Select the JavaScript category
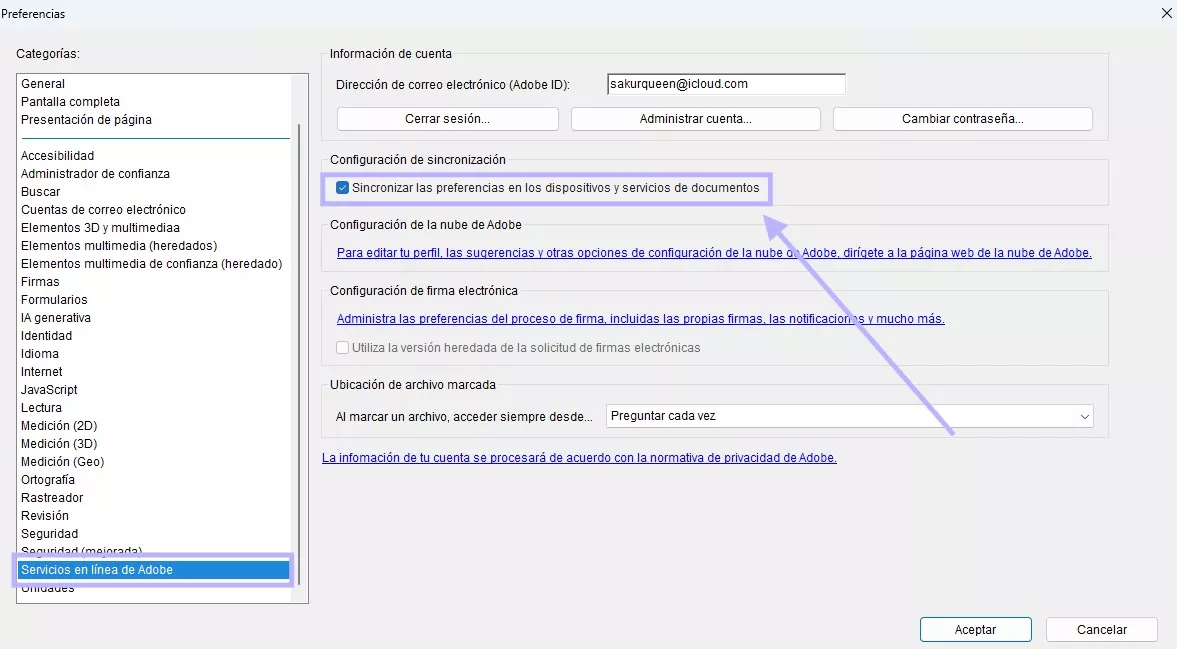The width and height of the screenshot is (1177, 649). [x=50, y=390]
